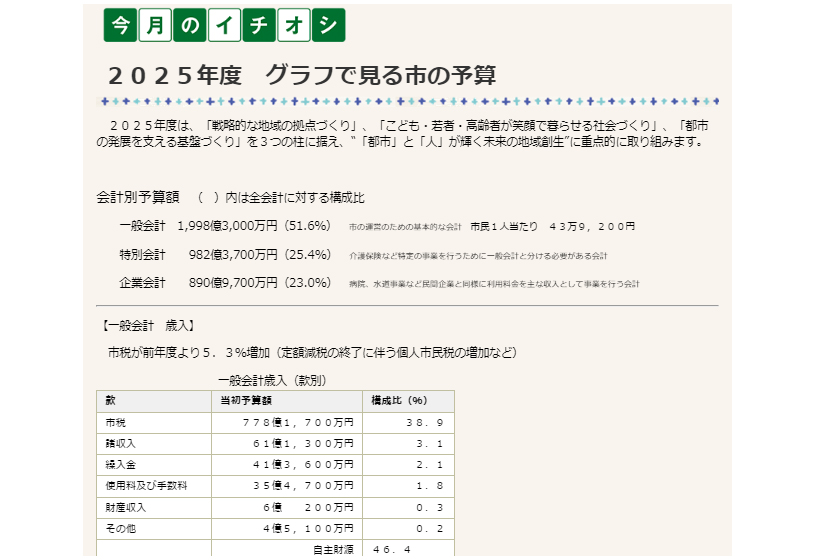
Task: Click the ratio cell 0.3
Action: point(409,507)
